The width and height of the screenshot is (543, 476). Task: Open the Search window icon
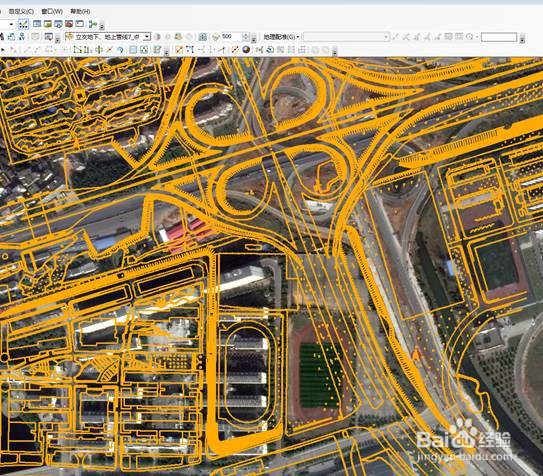pyautogui.click(x=59, y=24)
